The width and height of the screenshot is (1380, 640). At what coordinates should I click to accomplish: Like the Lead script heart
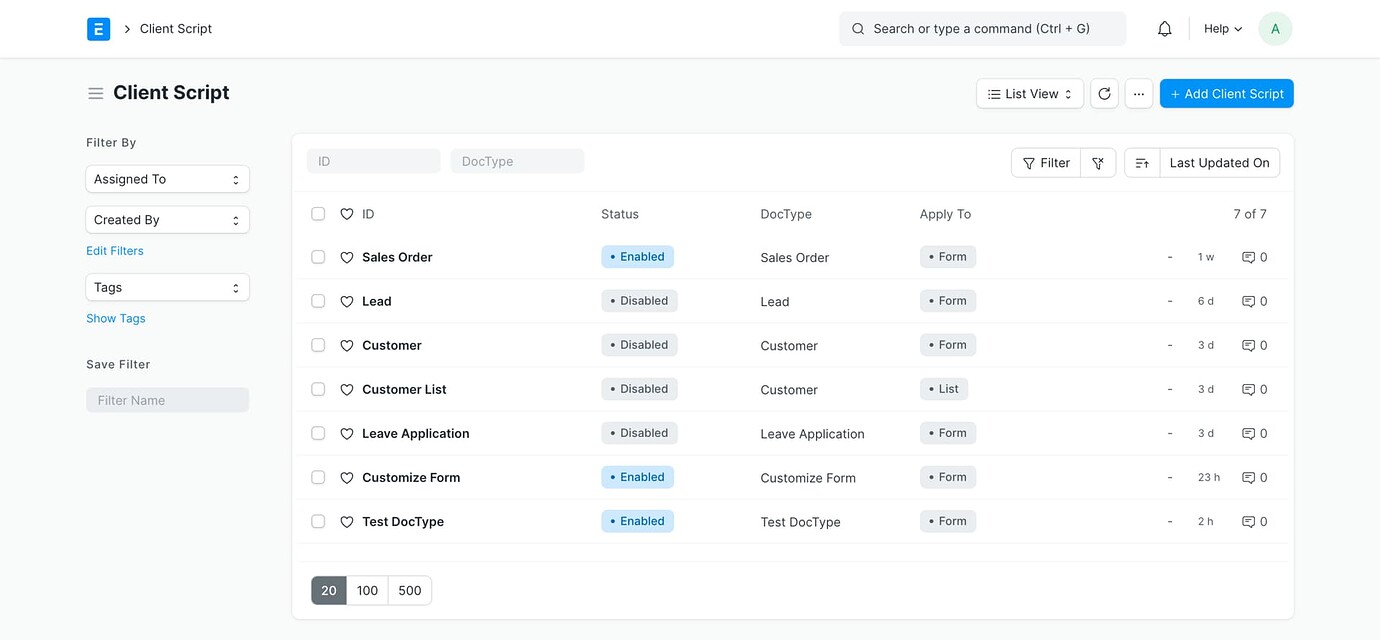pos(347,301)
